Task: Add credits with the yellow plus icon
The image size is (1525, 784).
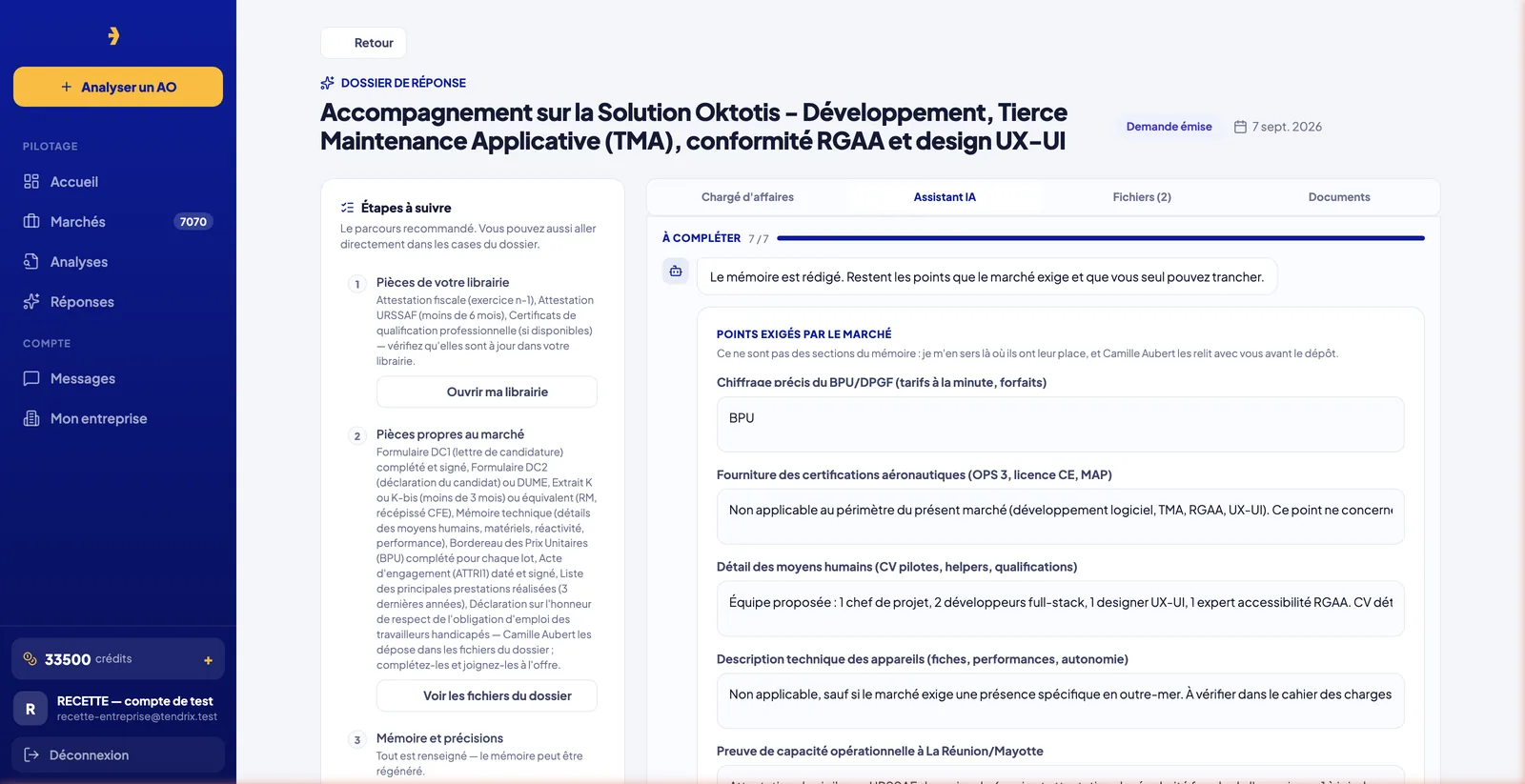Action: pos(208,660)
